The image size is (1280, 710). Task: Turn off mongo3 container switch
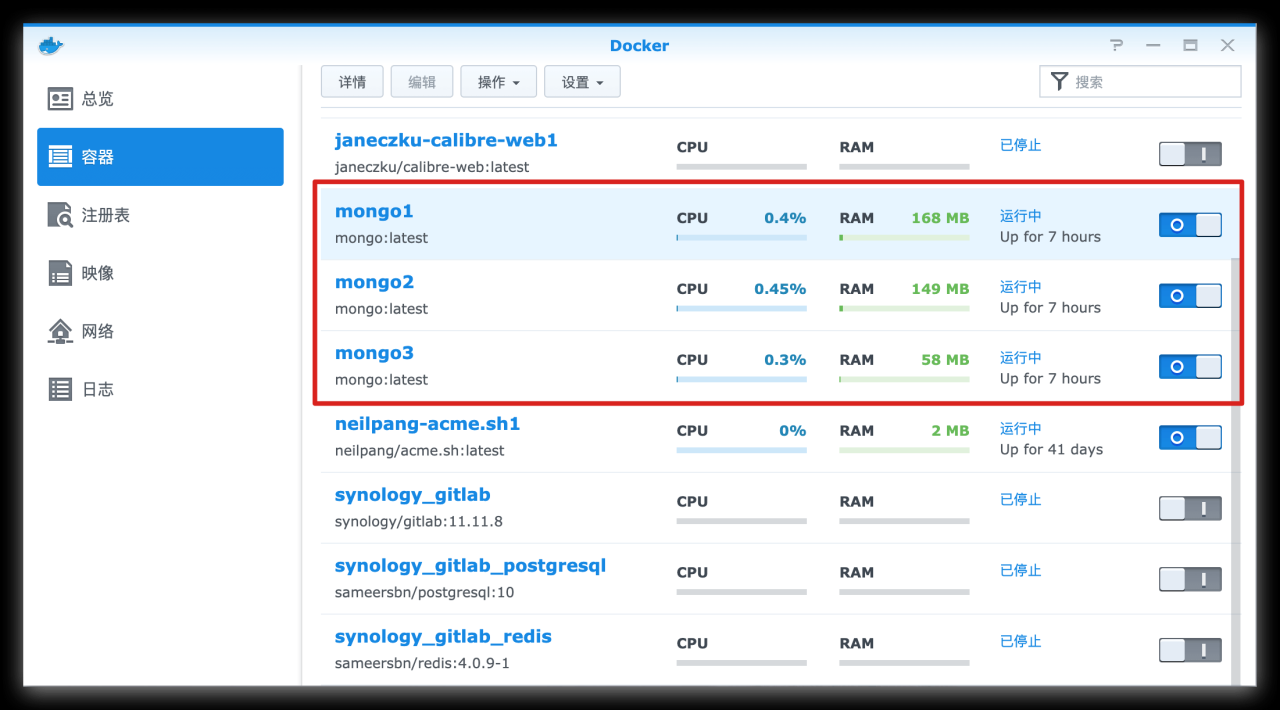click(x=1190, y=367)
